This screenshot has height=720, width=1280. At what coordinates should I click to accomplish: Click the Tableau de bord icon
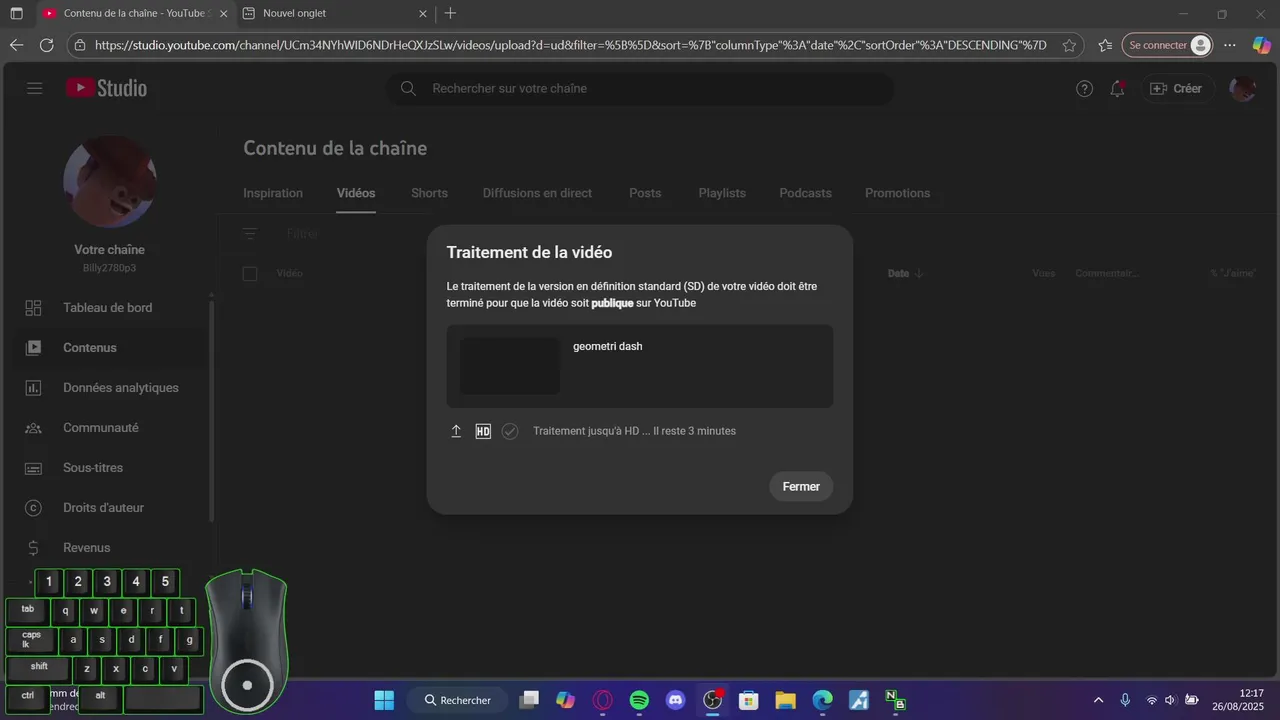point(33,308)
